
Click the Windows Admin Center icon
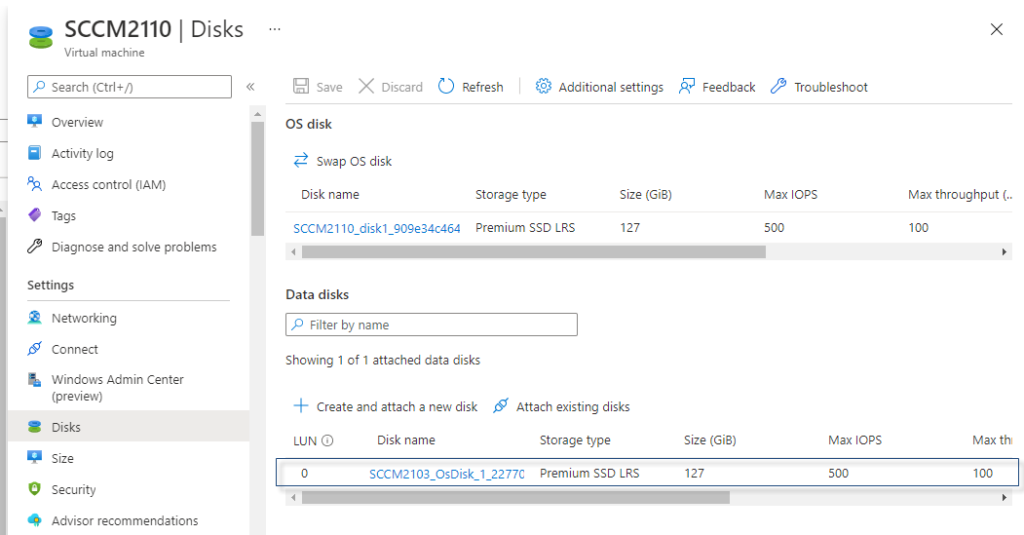pyautogui.click(x=35, y=379)
